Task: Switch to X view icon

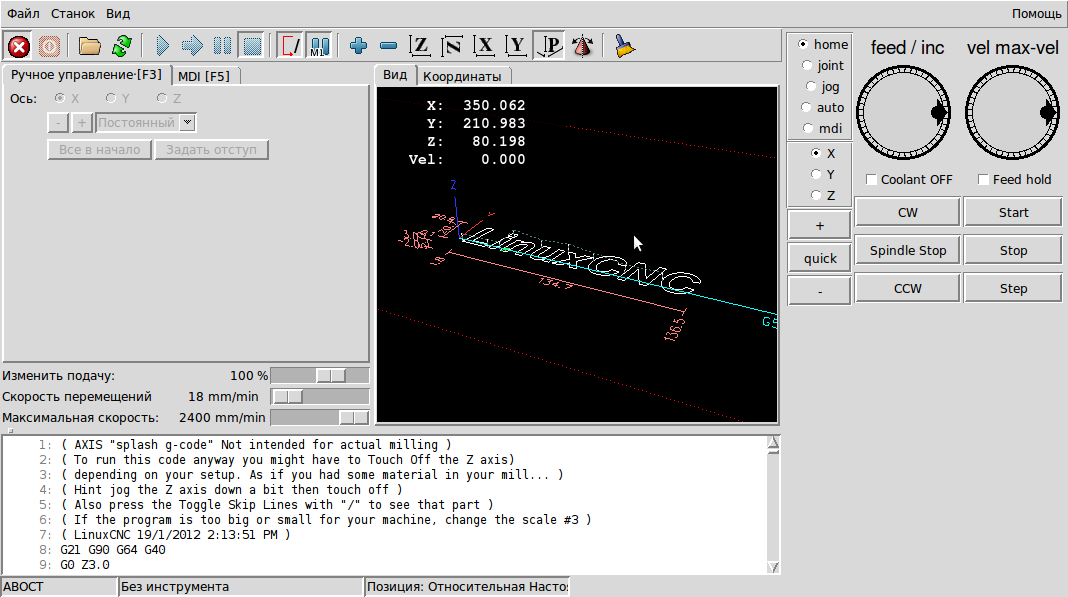Action: [x=484, y=46]
